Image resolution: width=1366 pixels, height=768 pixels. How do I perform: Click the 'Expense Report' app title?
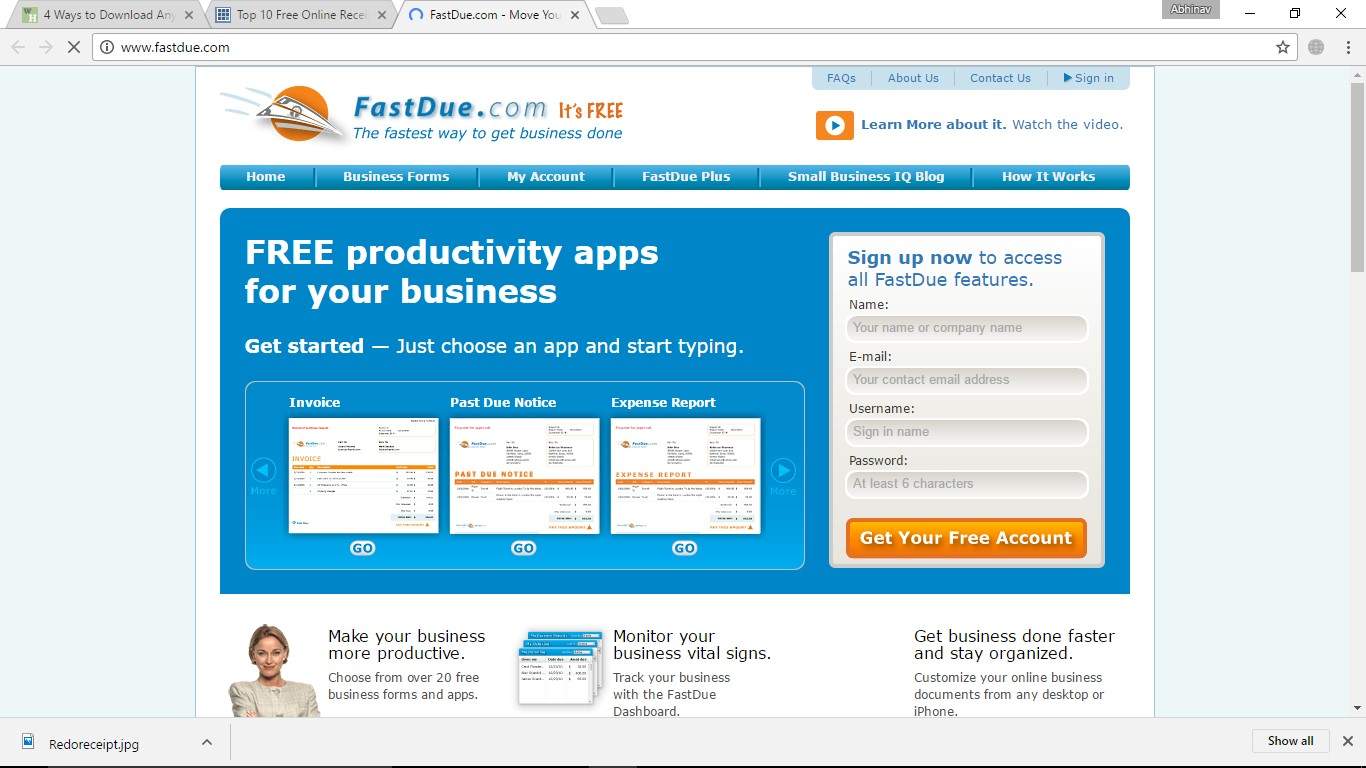click(663, 403)
